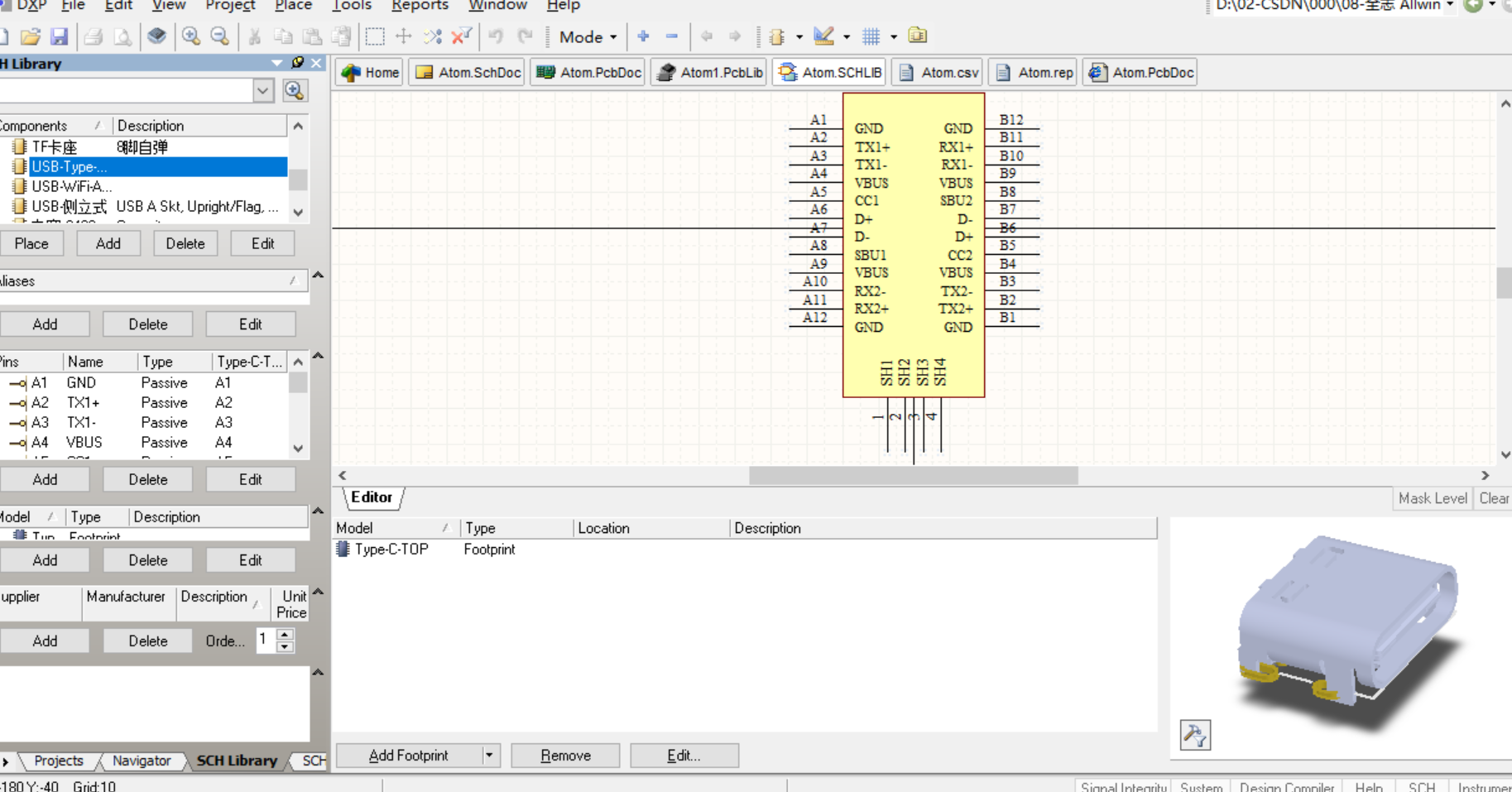
Task: Click the Place button under Components
Action: coord(31,243)
